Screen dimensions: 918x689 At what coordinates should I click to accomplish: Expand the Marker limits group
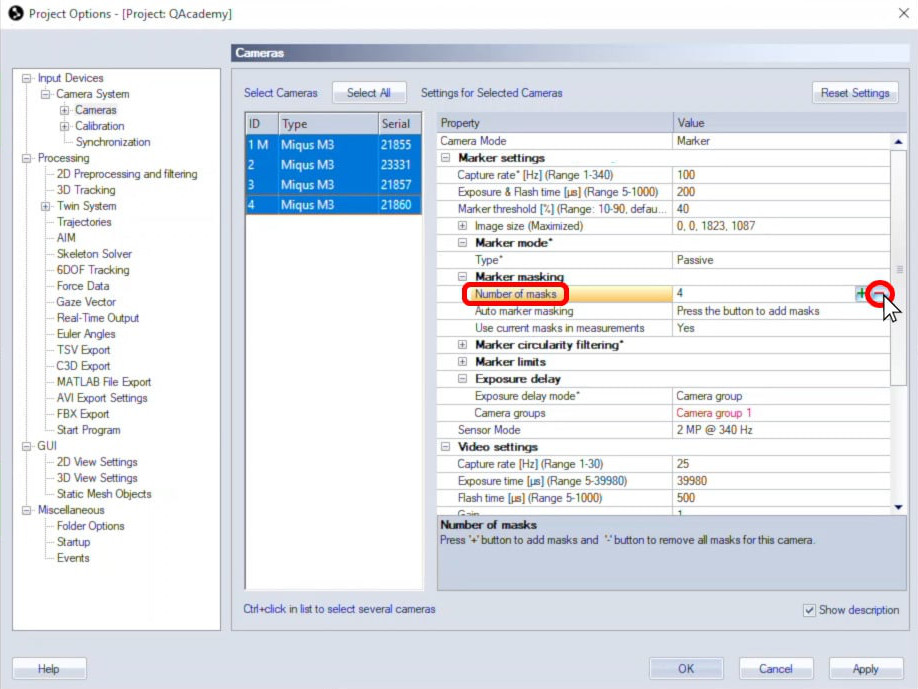463,362
